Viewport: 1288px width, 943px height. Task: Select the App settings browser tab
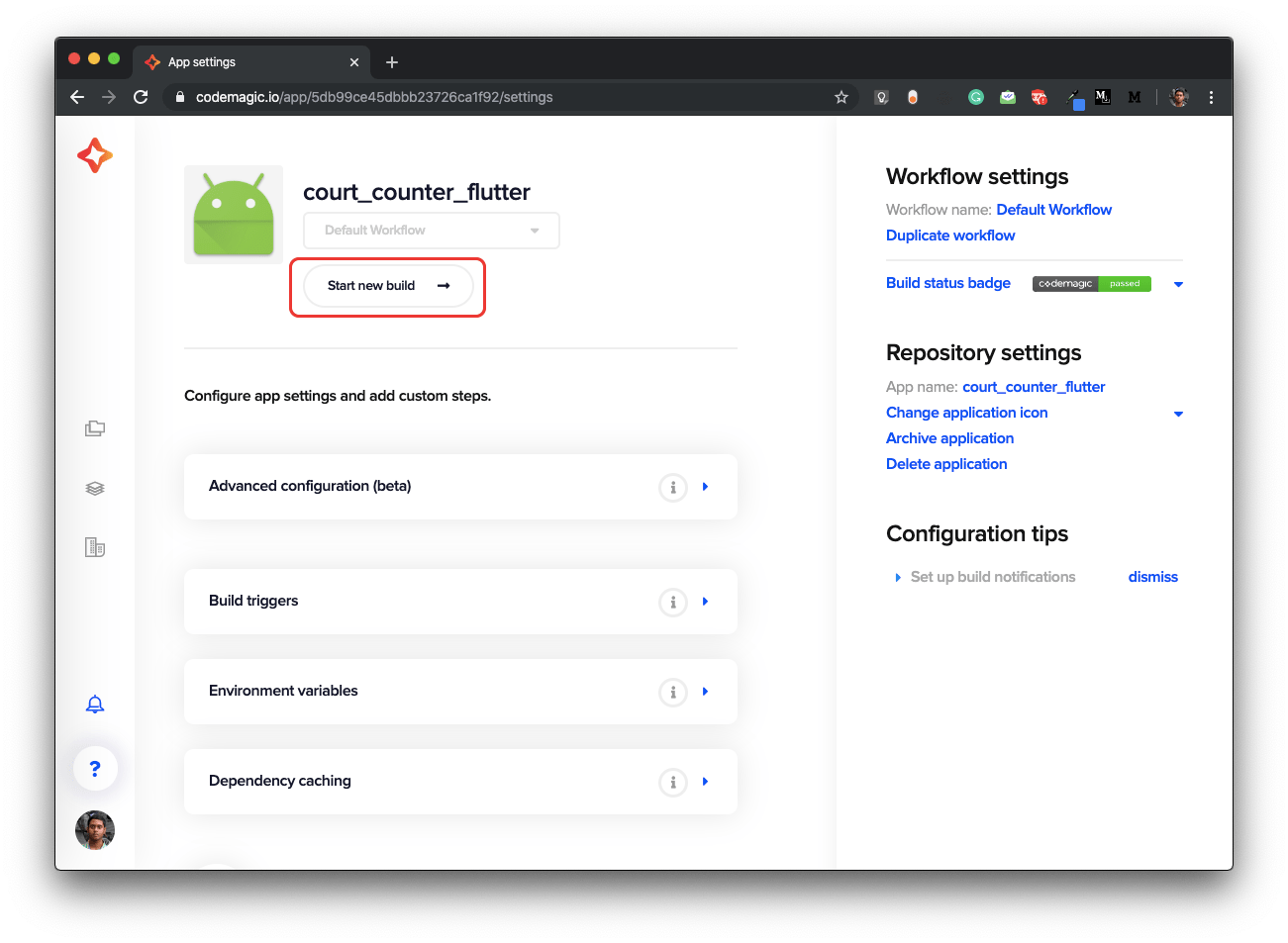click(251, 62)
